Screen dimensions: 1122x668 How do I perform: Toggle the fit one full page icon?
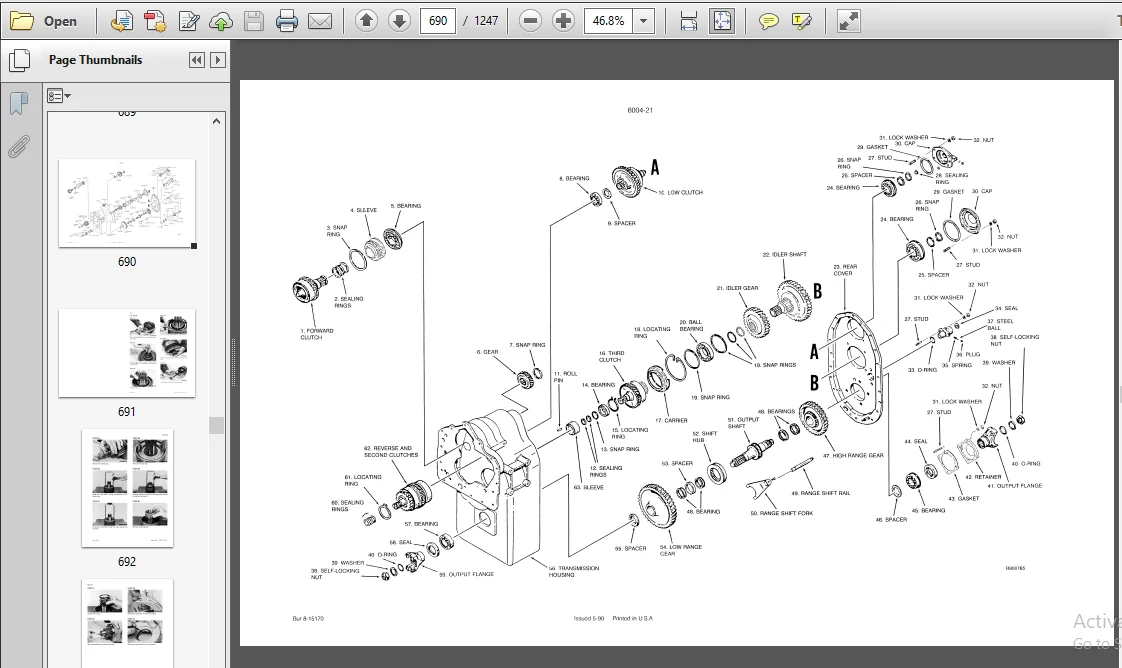[x=722, y=21]
